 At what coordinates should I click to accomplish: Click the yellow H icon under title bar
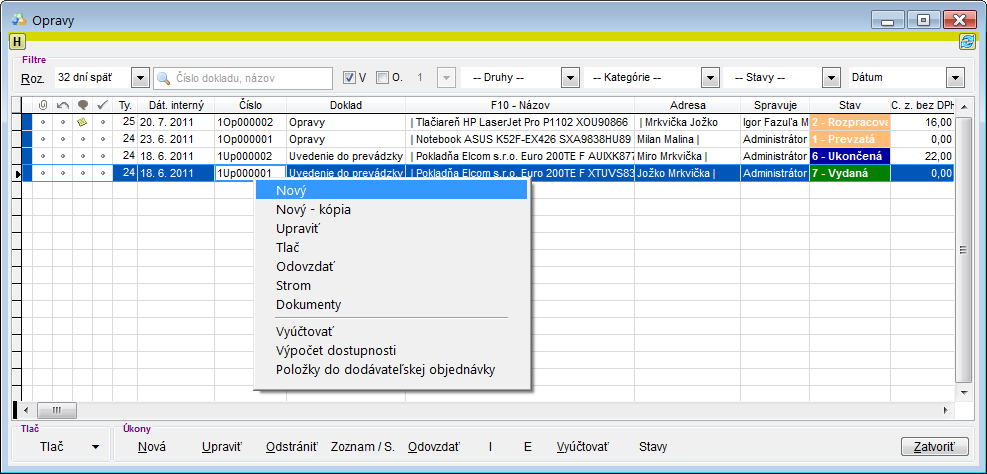click(x=17, y=41)
